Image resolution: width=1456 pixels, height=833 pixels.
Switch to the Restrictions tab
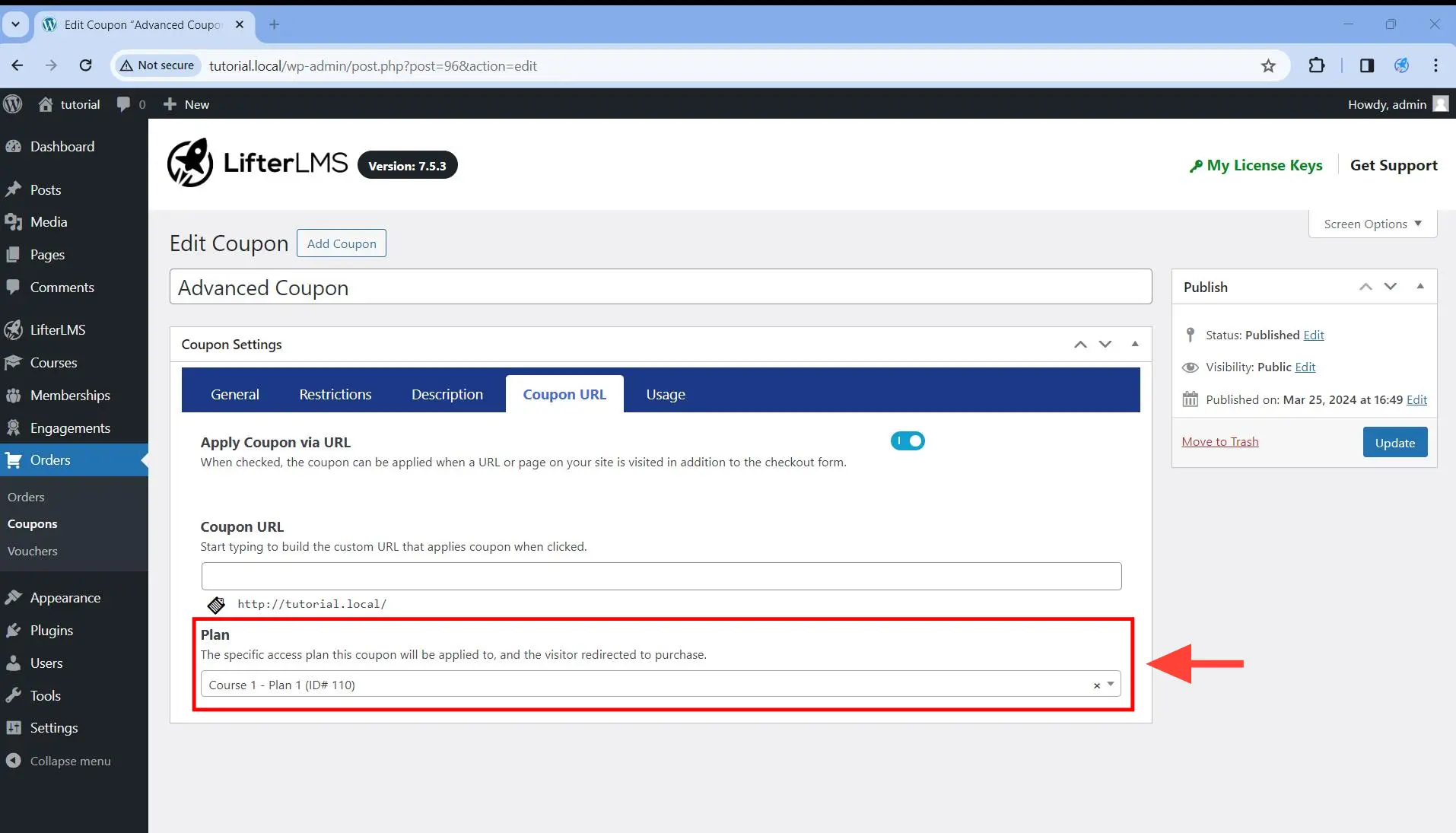coord(335,394)
